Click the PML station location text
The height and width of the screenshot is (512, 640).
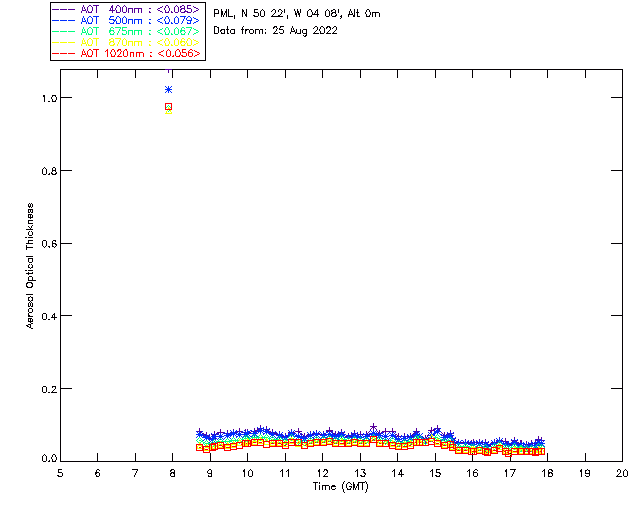click(x=297, y=14)
